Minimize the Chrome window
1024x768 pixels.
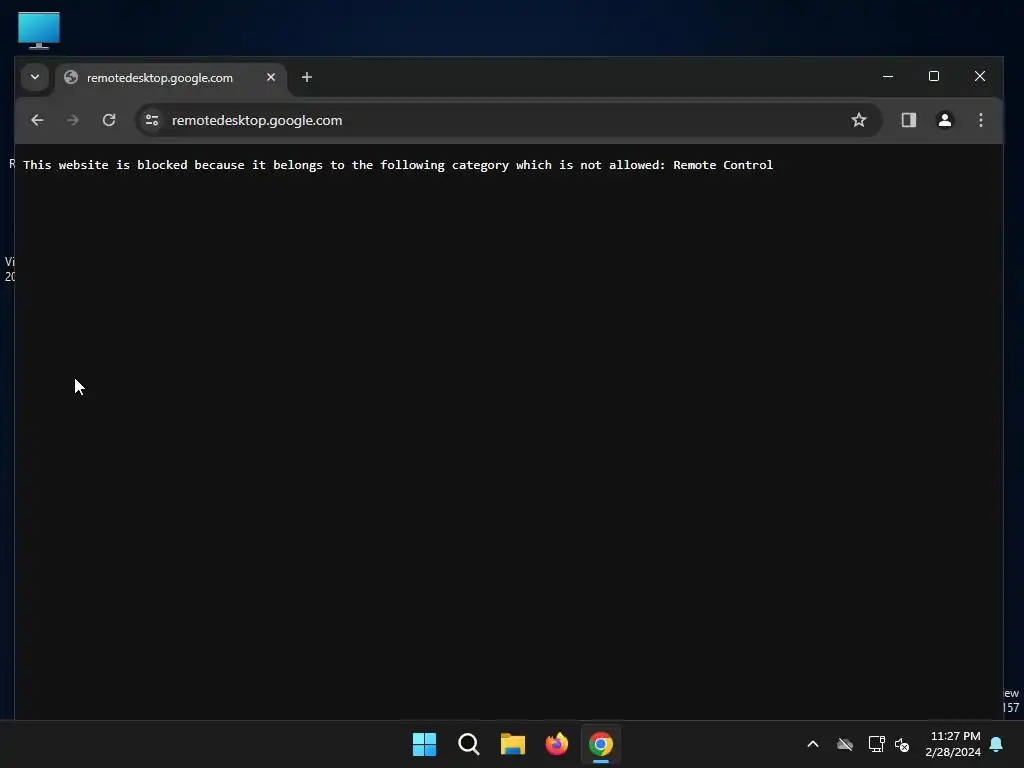coord(888,76)
